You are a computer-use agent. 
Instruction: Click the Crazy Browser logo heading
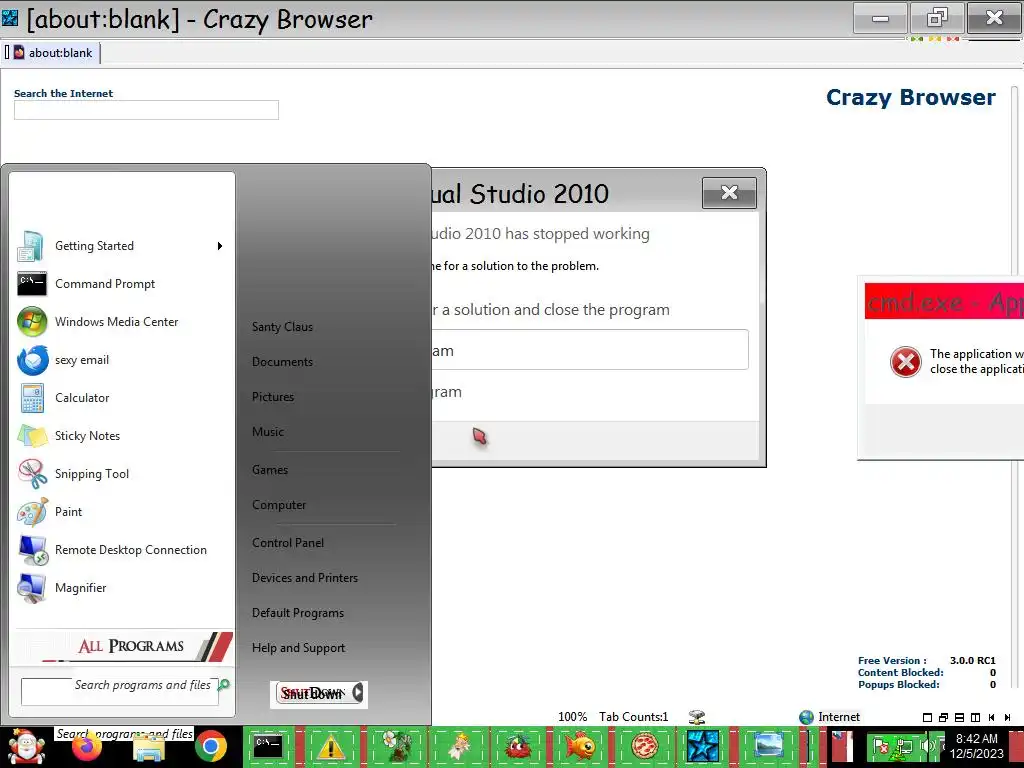pos(910,97)
